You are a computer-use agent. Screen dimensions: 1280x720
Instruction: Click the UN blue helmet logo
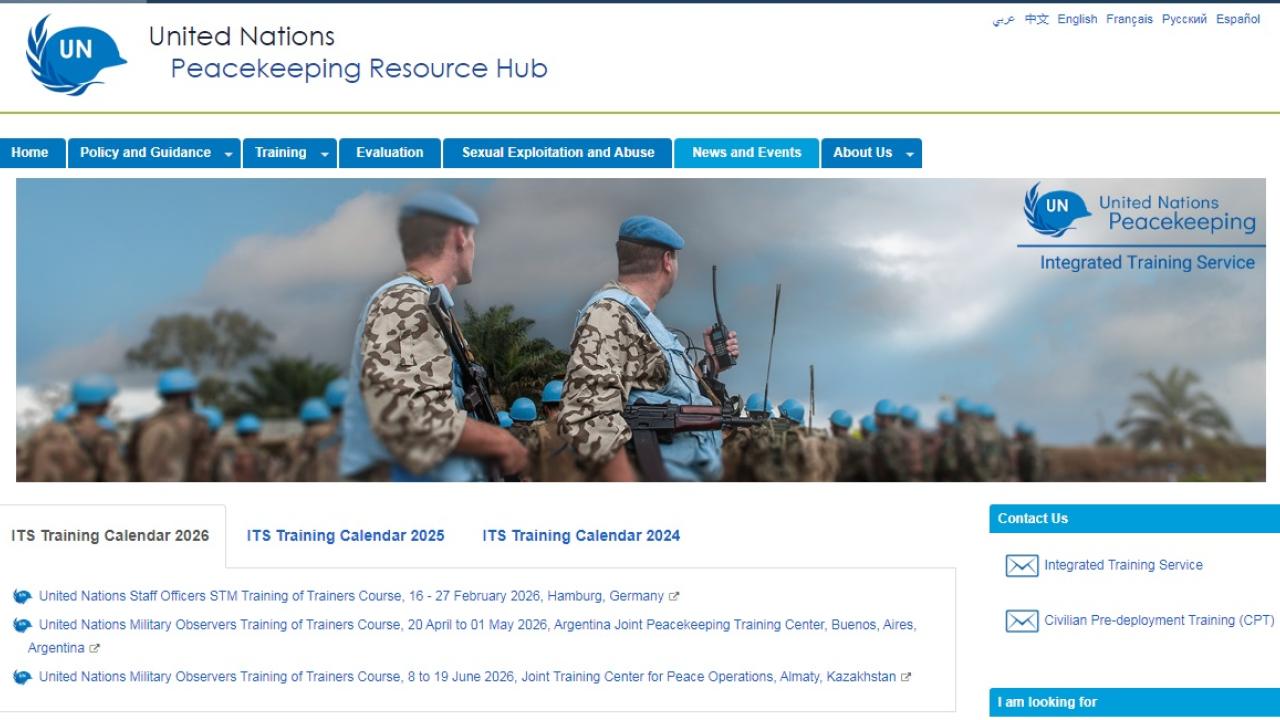click(x=76, y=55)
